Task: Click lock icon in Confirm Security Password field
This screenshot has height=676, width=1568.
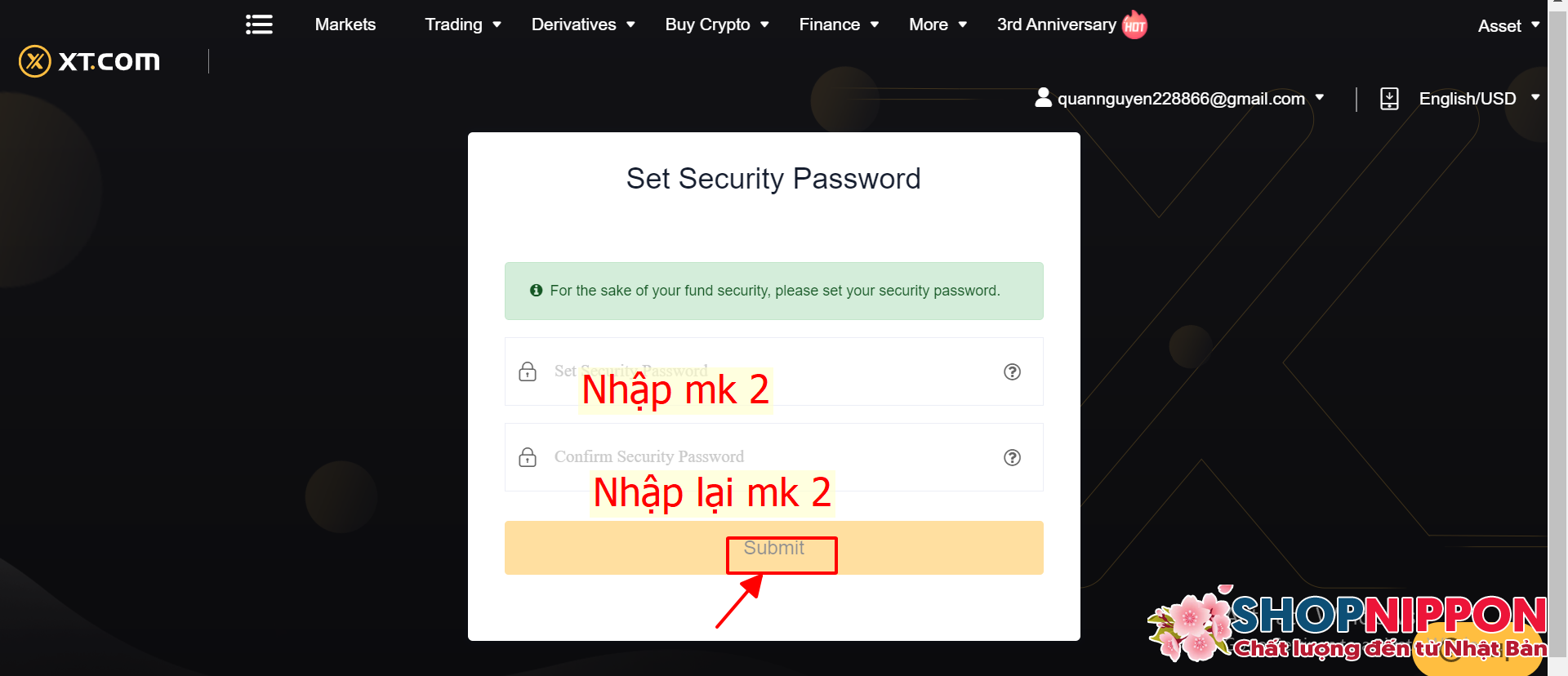Action: 528,456
